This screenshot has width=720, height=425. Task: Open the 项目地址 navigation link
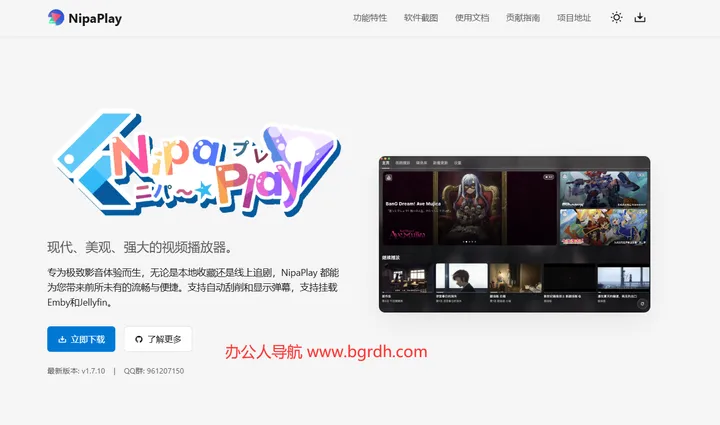click(x=574, y=18)
